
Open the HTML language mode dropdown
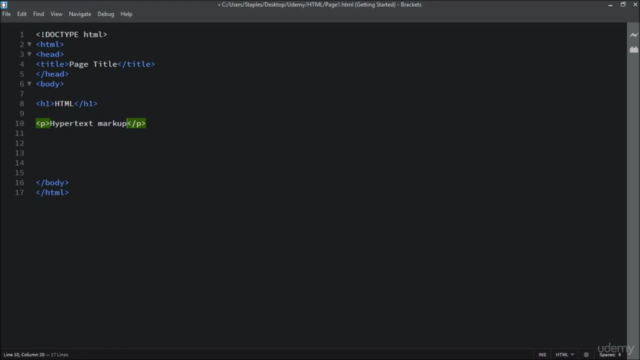coord(564,355)
